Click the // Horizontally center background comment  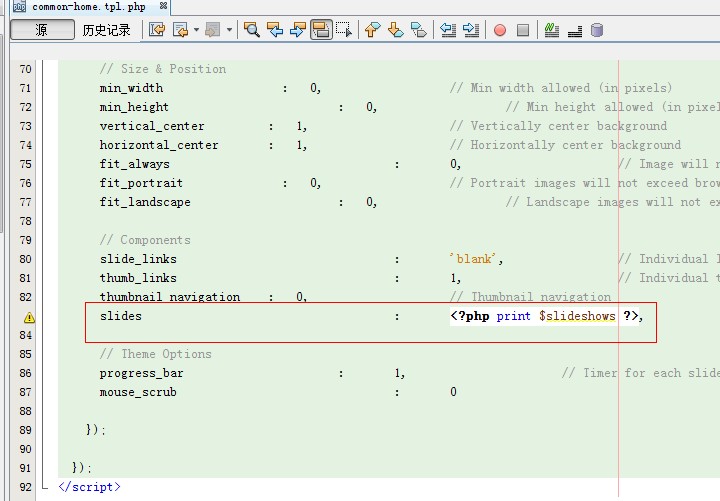tap(566, 145)
